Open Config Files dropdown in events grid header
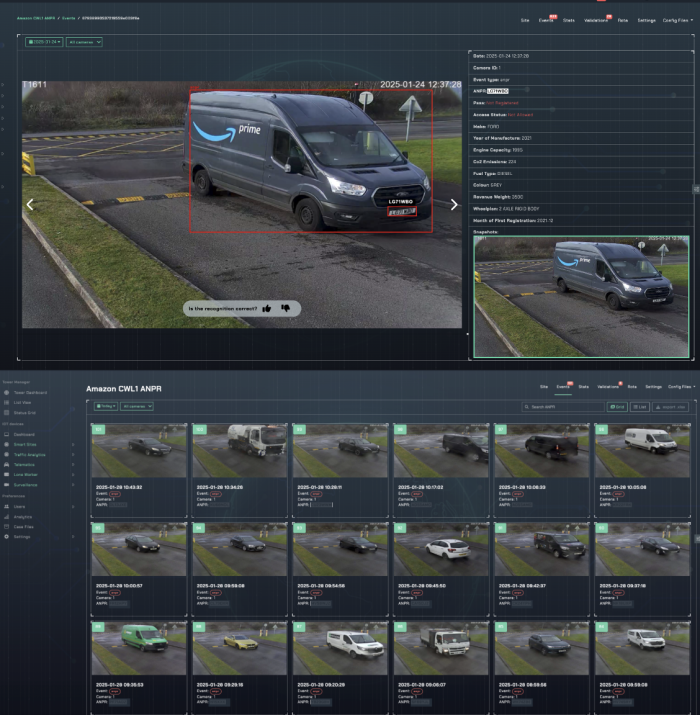This screenshot has height=715, width=700. point(681,387)
